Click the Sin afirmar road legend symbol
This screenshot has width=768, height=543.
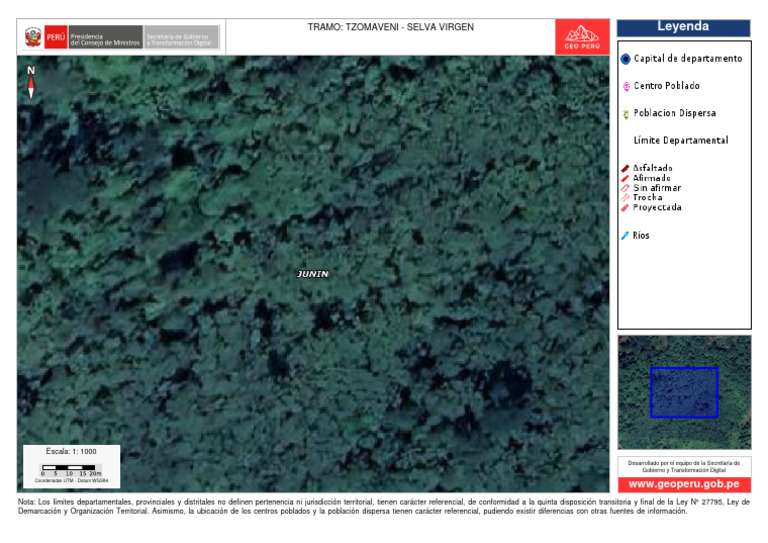(x=625, y=188)
